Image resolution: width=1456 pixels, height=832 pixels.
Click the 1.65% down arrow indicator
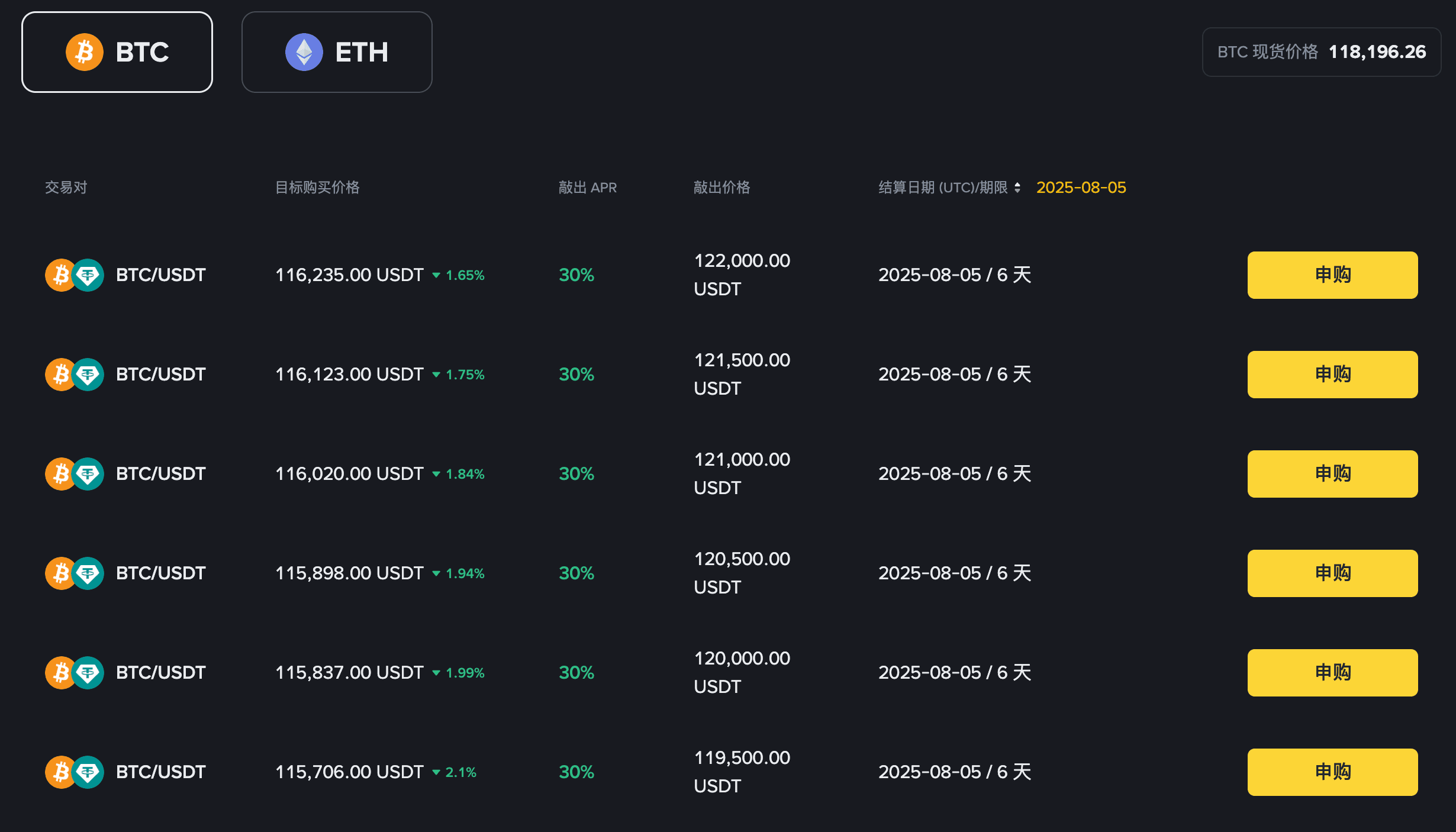pos(436,275)
